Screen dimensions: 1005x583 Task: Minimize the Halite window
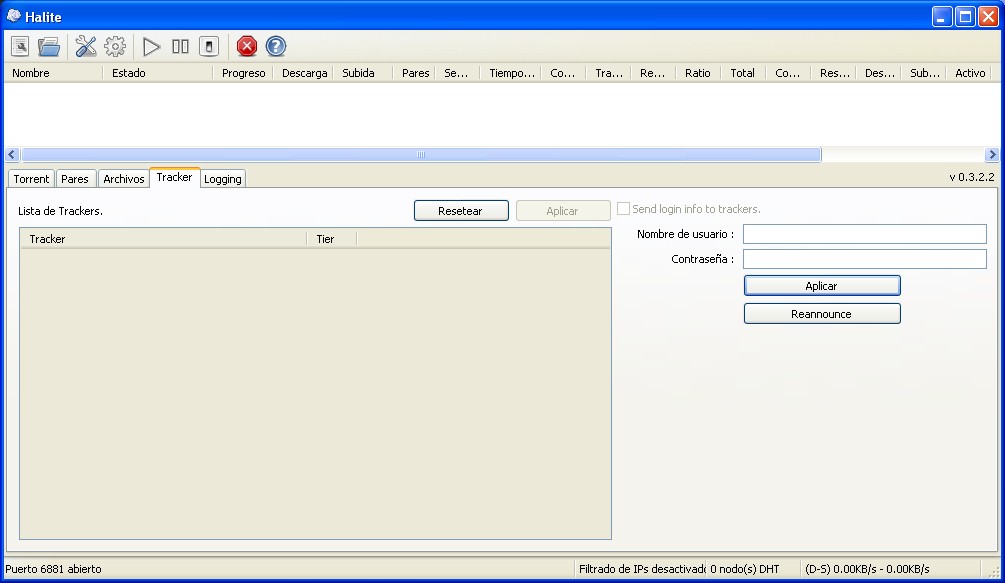pos(942,16)
